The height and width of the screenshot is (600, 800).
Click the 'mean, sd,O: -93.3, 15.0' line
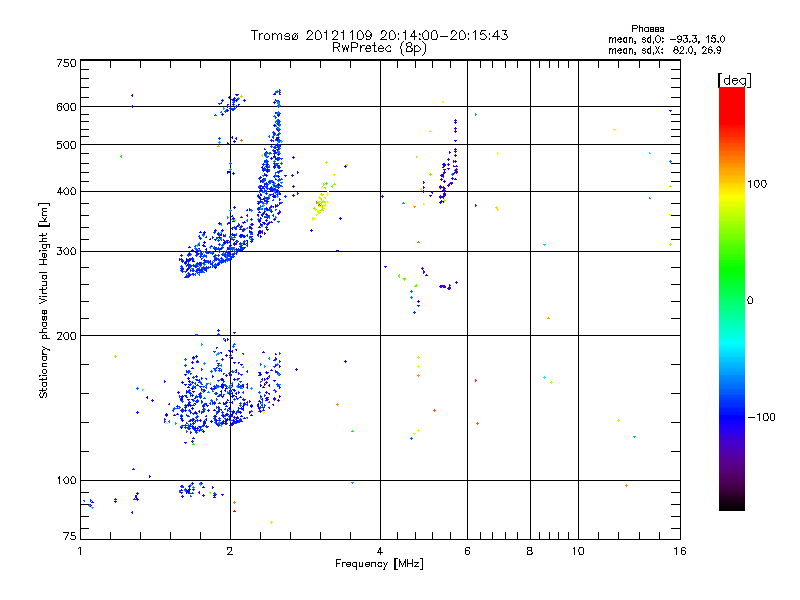(x=666, y=39)
